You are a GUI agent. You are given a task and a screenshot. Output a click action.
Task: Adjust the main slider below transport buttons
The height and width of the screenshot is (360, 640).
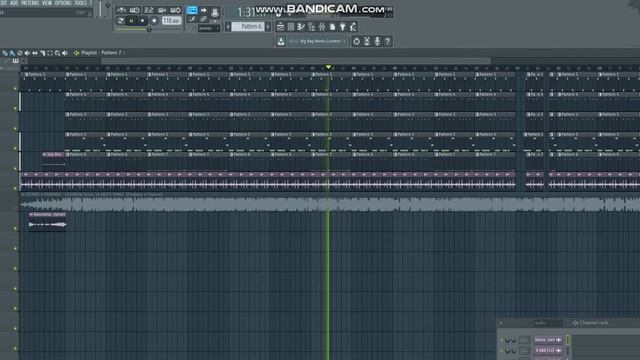point(149,29)
